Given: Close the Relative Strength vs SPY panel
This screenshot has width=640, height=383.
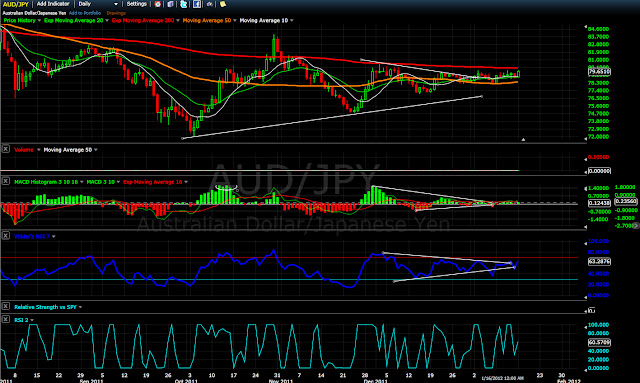Looking at the screenshot, I should (x=6, y=306).
